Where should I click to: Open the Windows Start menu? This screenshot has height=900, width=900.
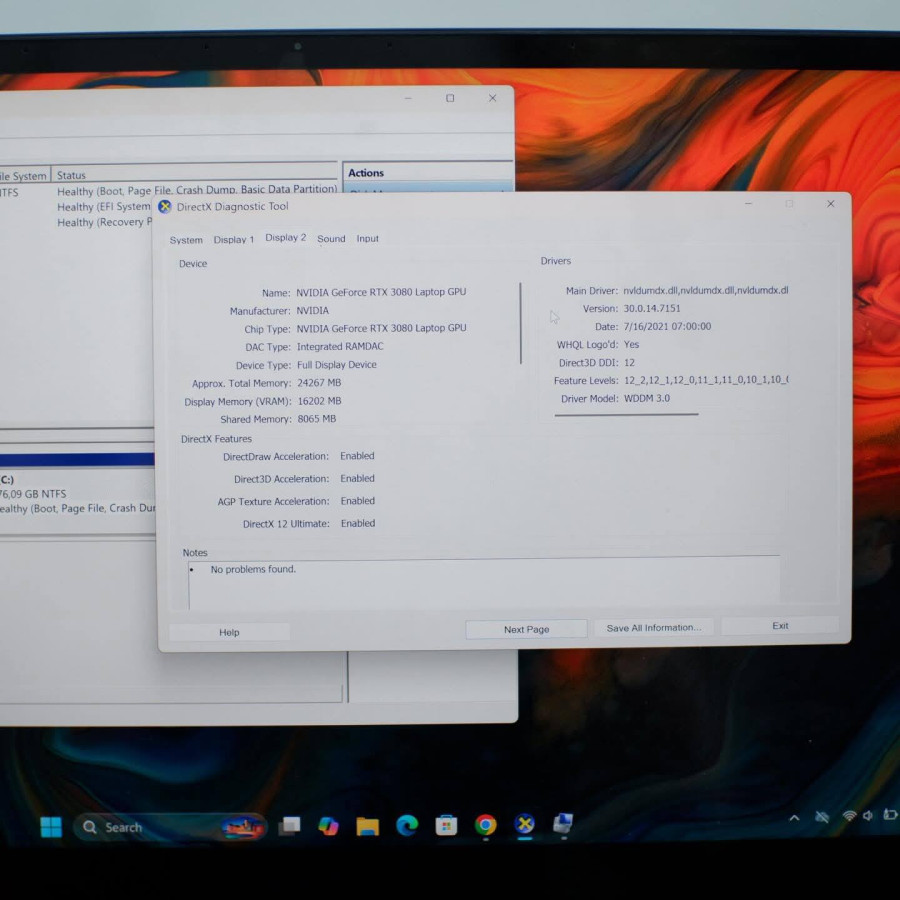50,827
